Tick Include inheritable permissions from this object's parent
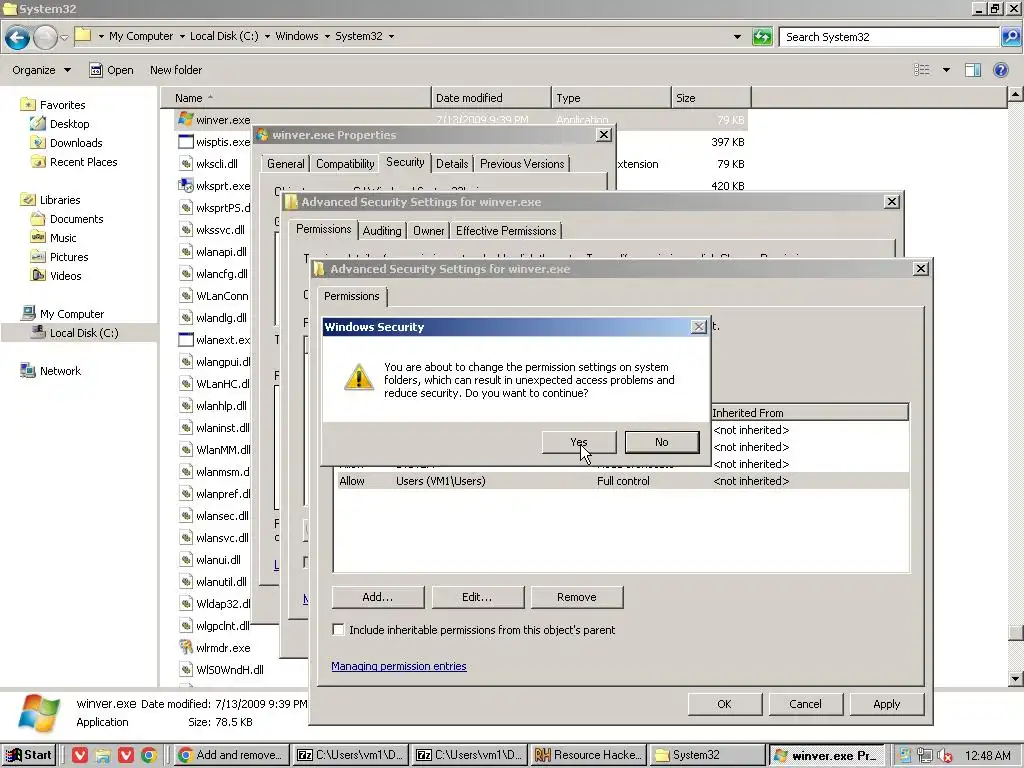The image size is (1024, 768). tap(338, 630)
